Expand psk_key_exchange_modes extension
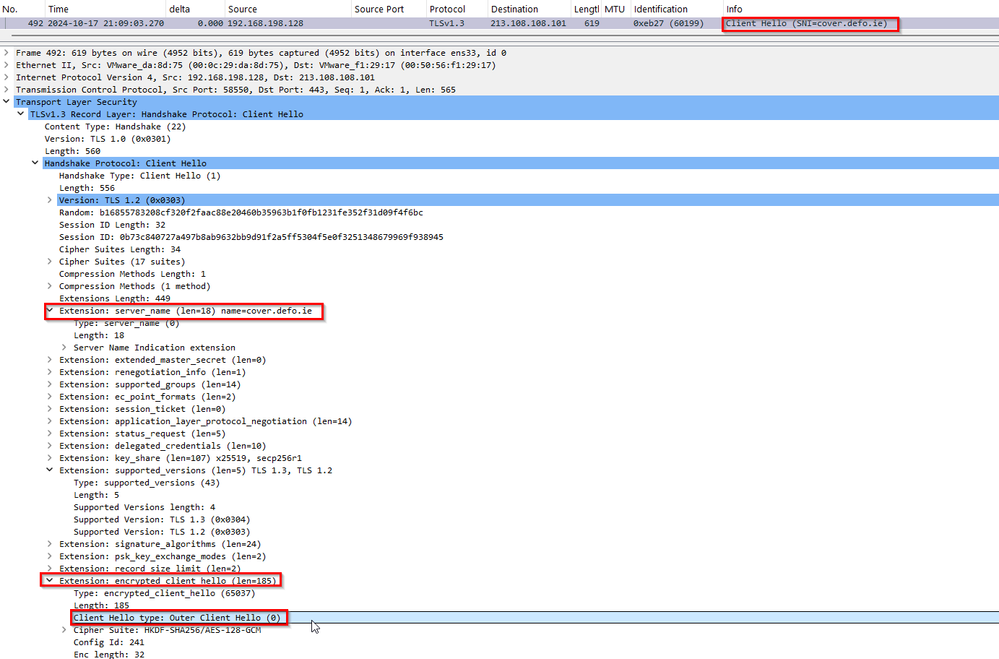This screenshot has height=659, width=999. click(49, 556)
